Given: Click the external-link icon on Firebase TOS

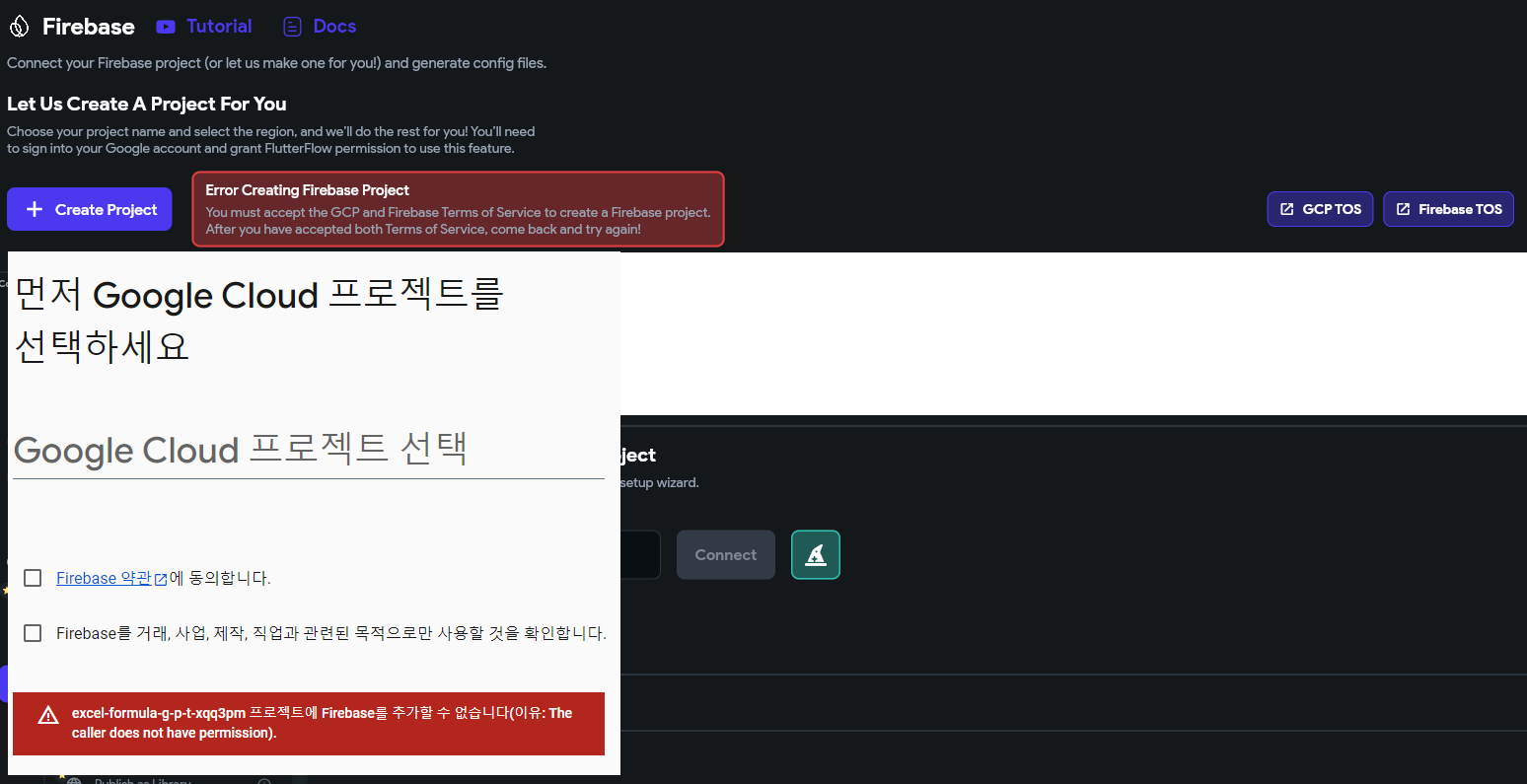Looking at the screenshot, I should click(x=1403, y=209).
